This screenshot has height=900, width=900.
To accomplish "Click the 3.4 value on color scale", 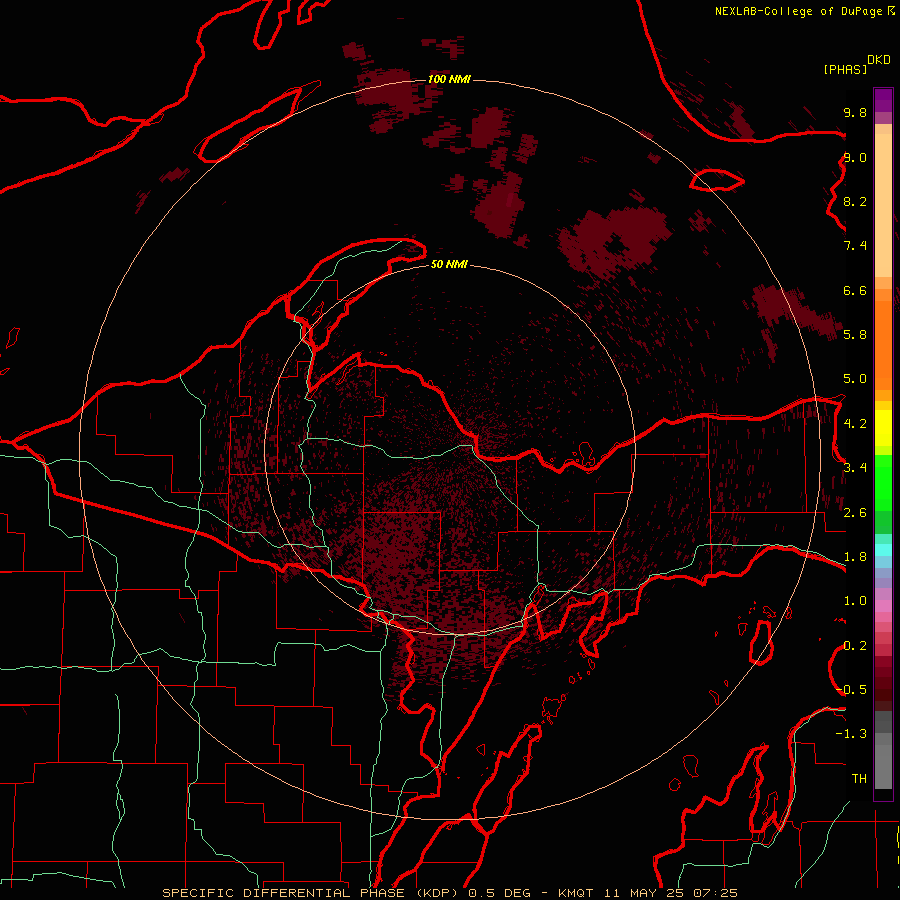I will tap(855, 467).
